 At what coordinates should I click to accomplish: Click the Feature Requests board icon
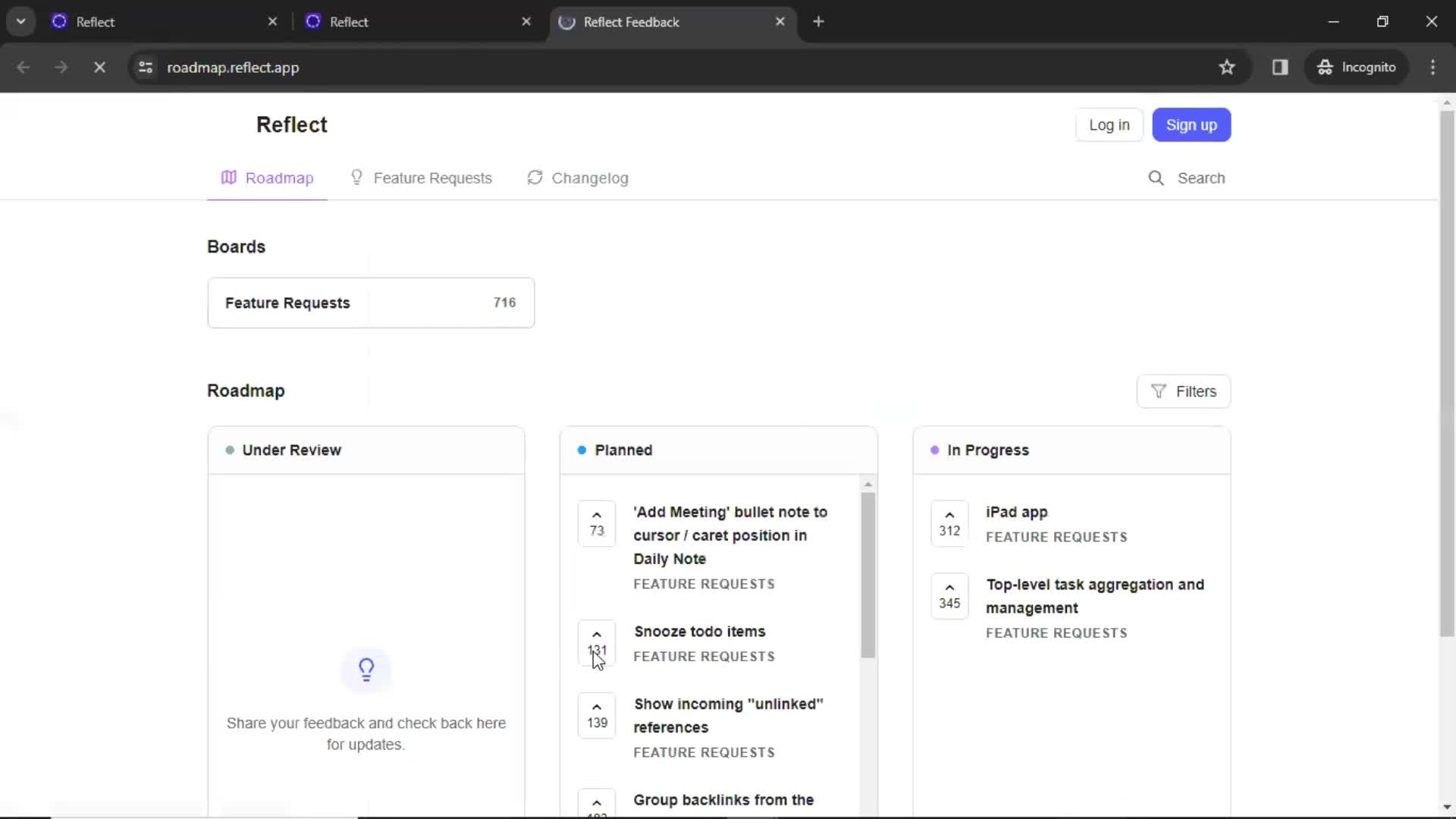(x=369, y=302)
